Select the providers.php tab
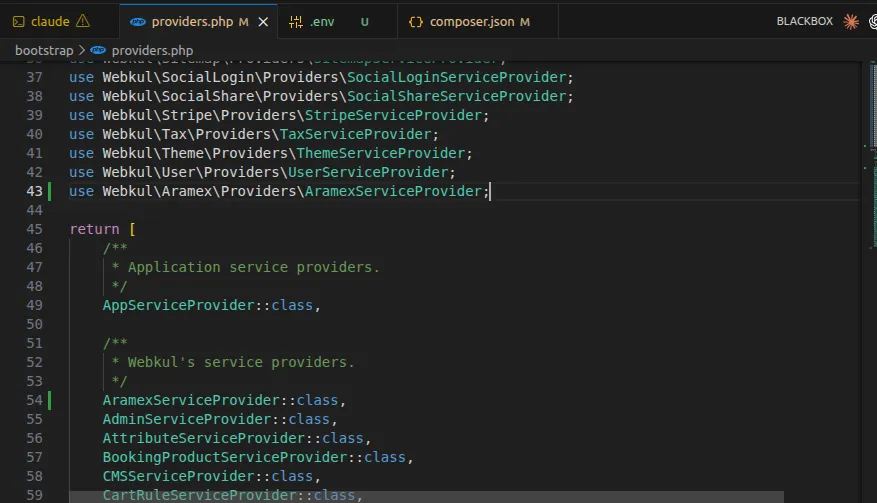This screenshot has height=503, width=877. coord(199,21)
